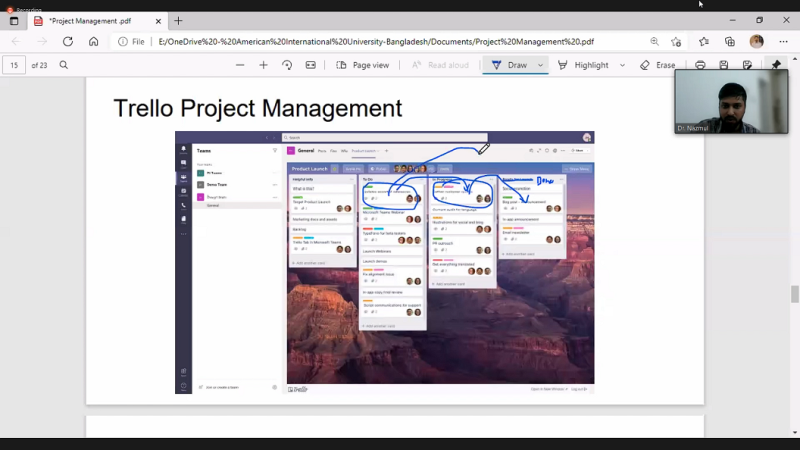Screen dimensions: 800x450
Task: Toggle the Highlight tool
Action: (x=584, y=65)
